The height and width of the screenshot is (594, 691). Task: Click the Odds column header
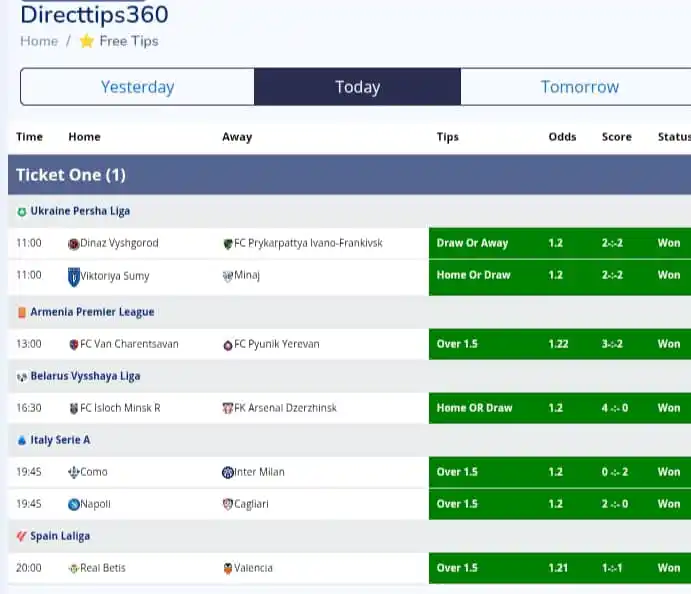coord(562,137)
